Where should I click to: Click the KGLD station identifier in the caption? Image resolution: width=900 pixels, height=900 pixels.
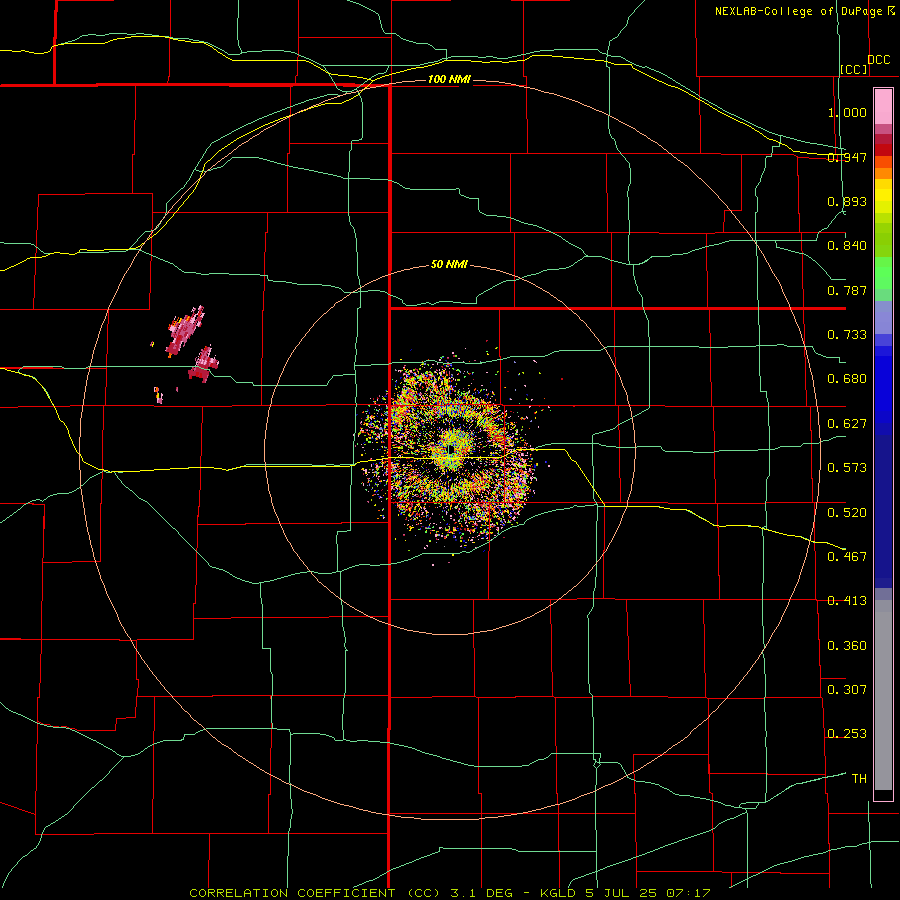557,893
